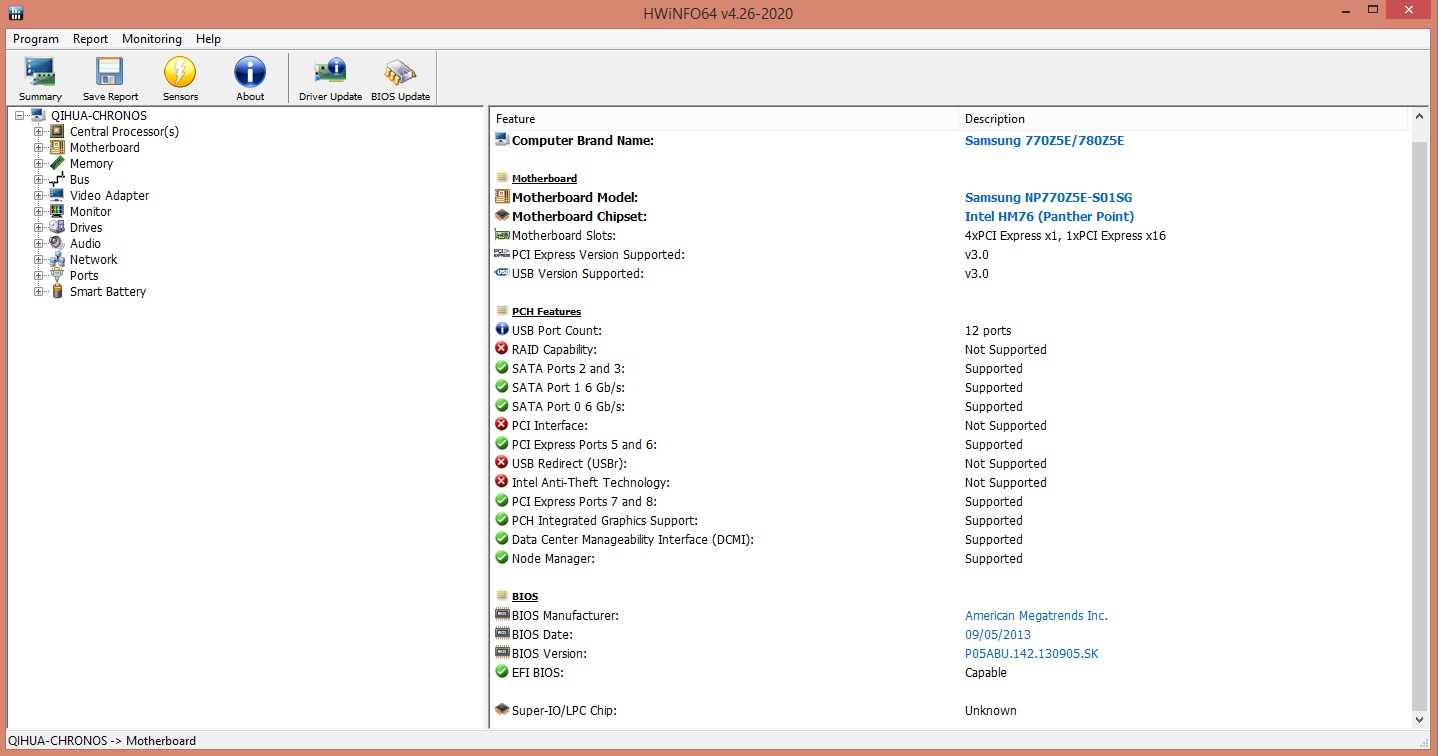Click the scrollbar up arrow

pos(1420,118)
